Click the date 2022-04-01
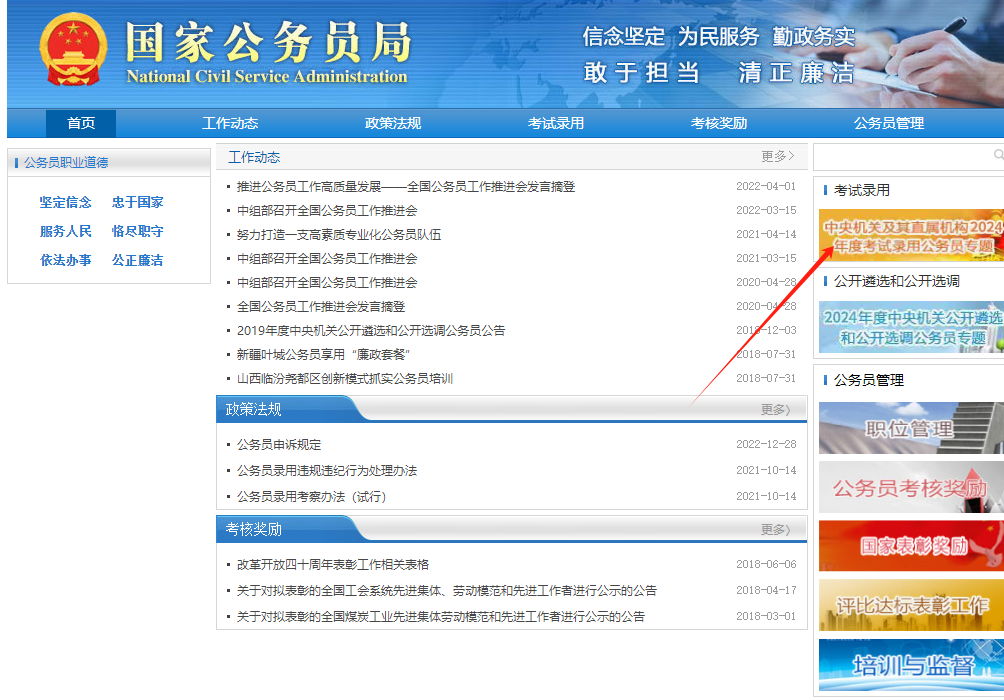Image resolution: width=1004 pixels, height=700 pixels. coord(766,186)
